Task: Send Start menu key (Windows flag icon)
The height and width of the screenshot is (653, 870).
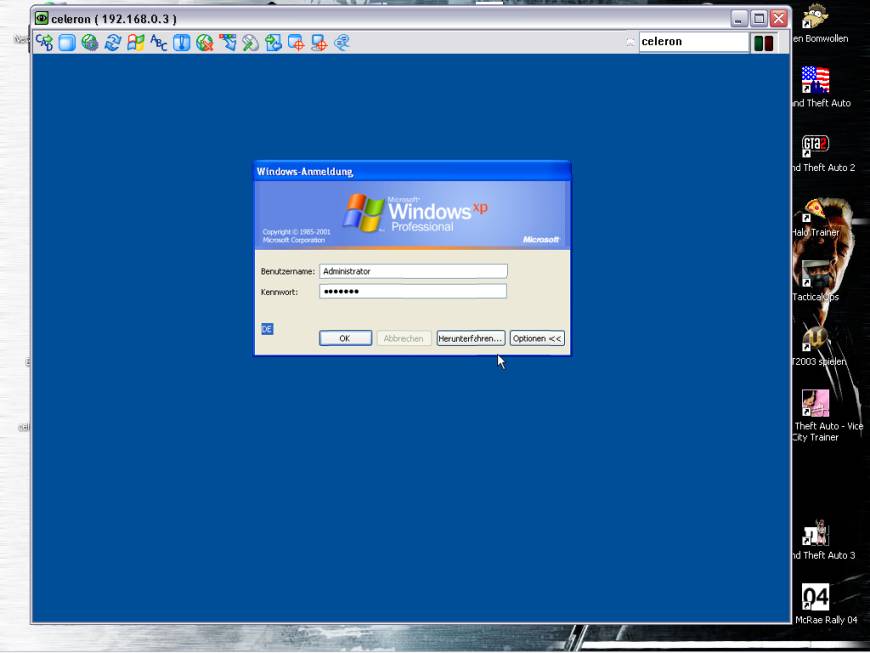Action: 135,42
